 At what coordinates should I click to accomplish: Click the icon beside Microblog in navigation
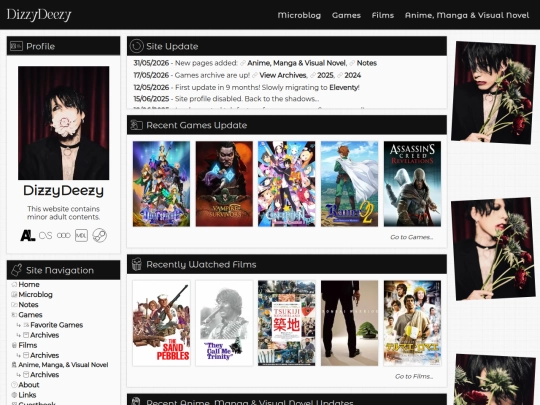(14, 294)
